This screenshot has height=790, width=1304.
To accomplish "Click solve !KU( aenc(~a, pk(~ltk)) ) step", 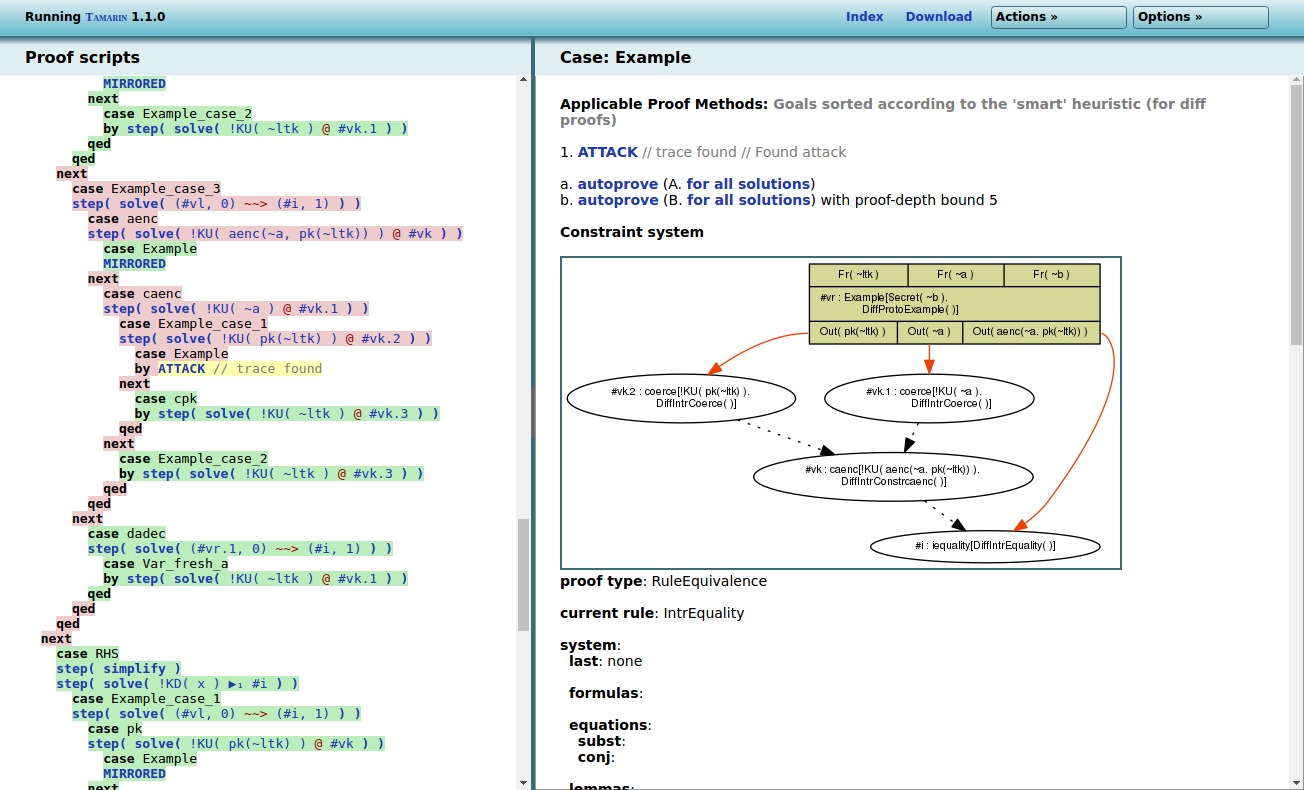I will (275, 234).
